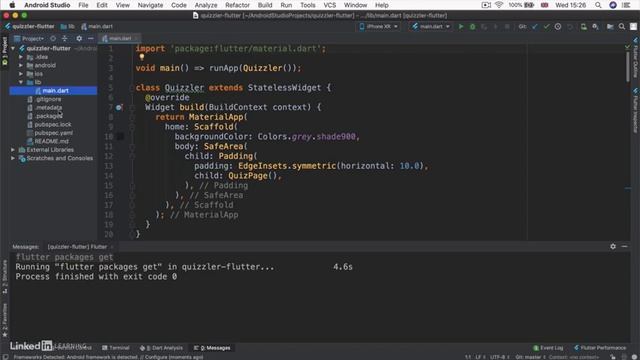The width and height of the screenshot is (640, 360).
Task: Select .gitignore file in tree
Action: (x=48, y=99)
